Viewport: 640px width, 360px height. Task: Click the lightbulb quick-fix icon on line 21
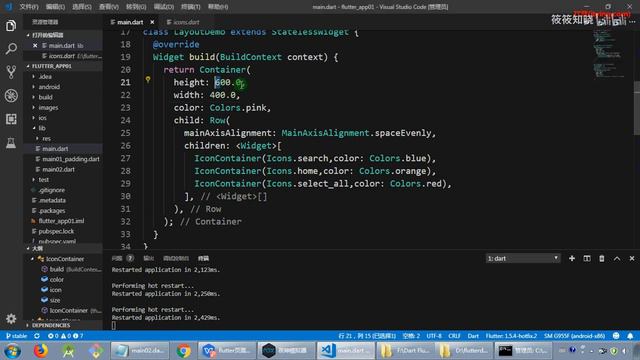148,80
